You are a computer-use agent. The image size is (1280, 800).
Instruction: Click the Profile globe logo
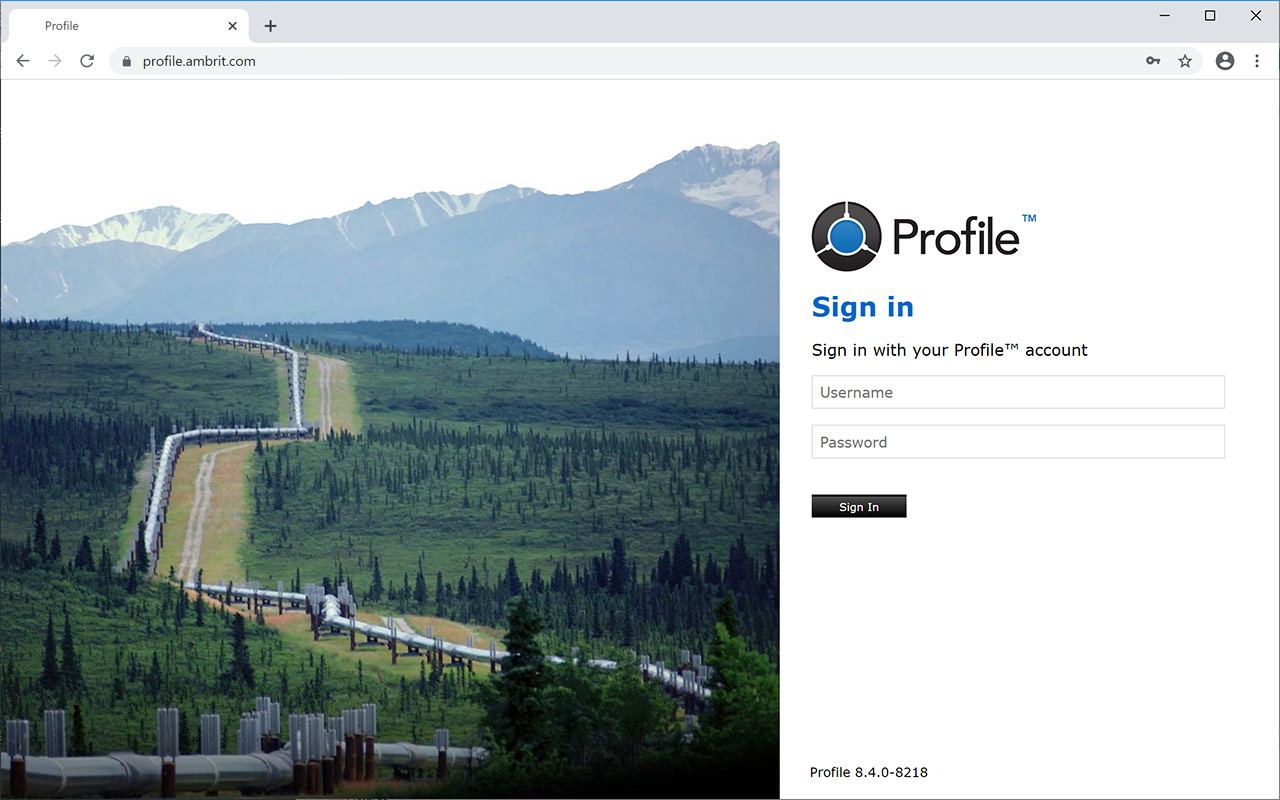[x=846, y=236]
